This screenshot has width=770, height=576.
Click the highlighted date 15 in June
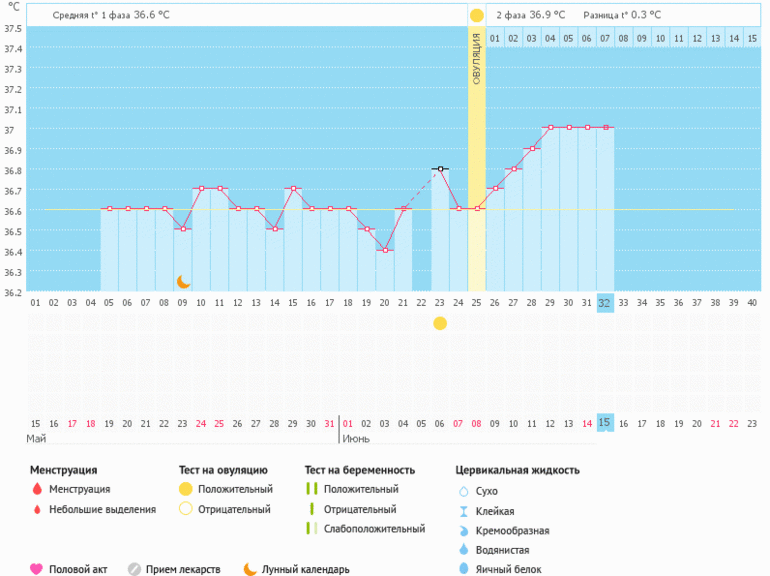605,422
